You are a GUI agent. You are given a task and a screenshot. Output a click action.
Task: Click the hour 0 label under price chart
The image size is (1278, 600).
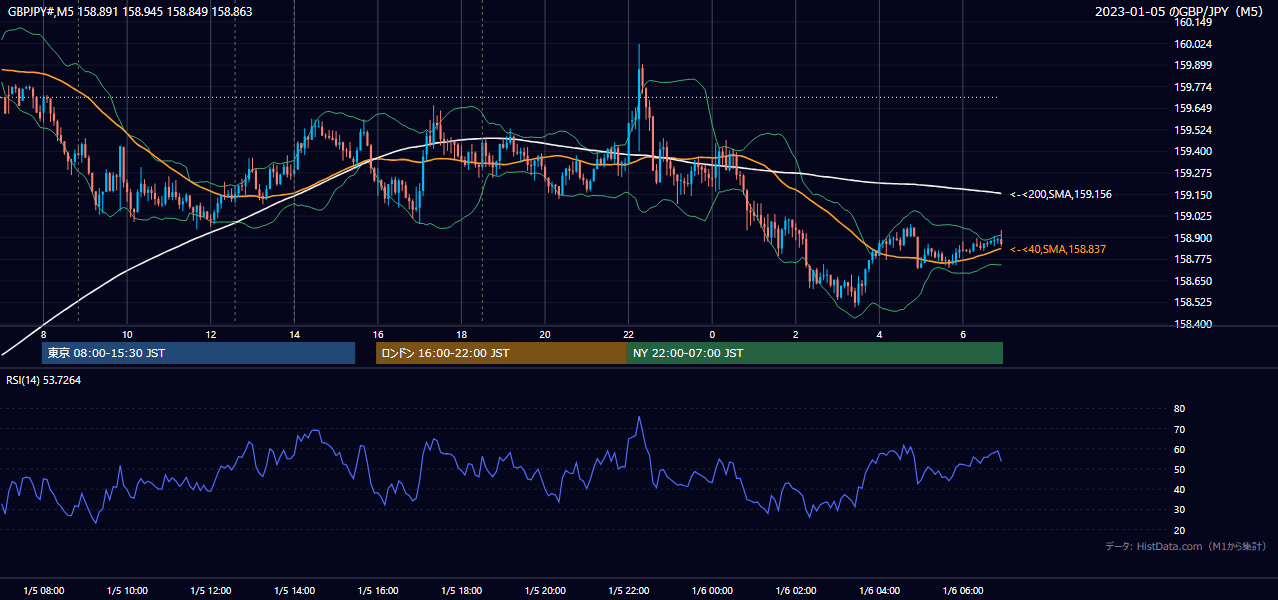tap(712, 334)
